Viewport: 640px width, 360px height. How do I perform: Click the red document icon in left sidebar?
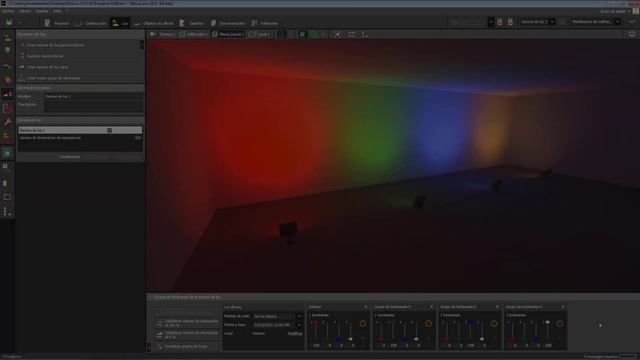pos(7,109)
